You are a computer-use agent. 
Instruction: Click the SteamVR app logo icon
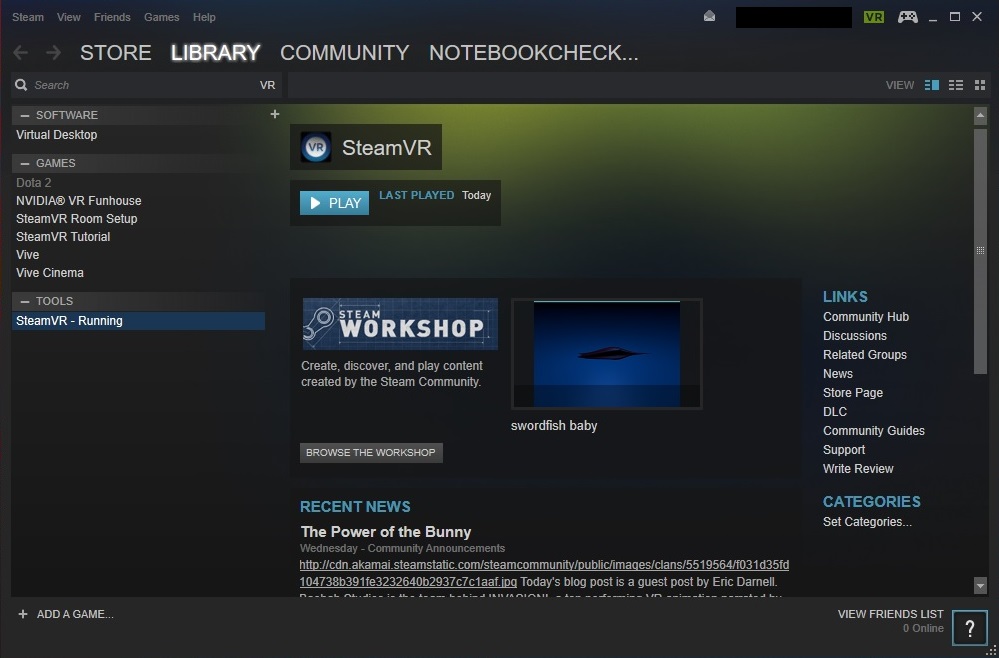[315, 147]
